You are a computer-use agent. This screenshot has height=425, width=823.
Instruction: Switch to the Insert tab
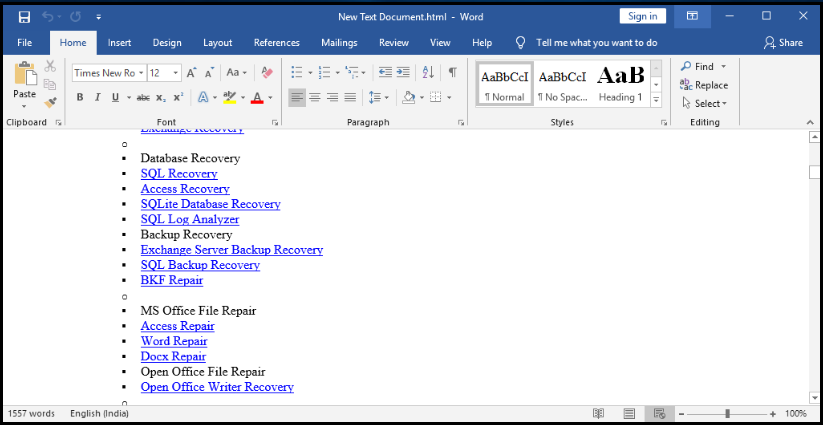pyautogui.click(x=119, y=43)
